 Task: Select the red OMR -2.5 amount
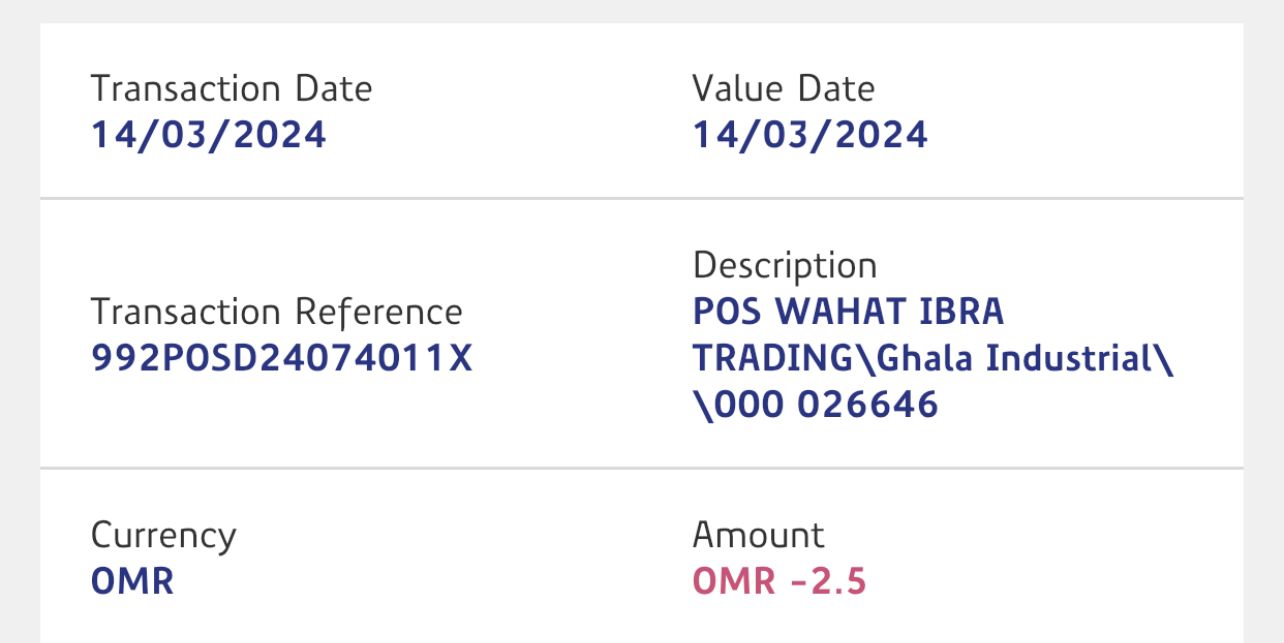[x=779, y=581]
